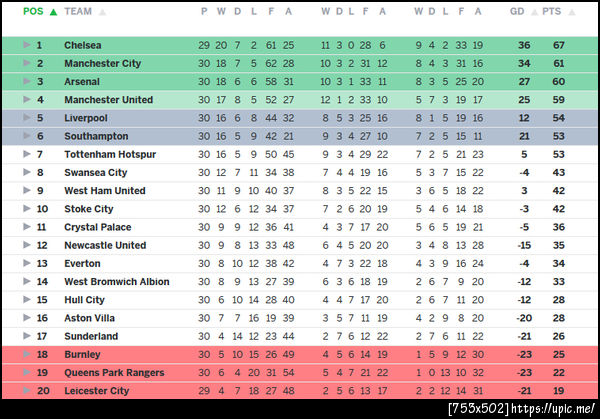600x419 pixels.
Task: Open the Arsenal team link
Action: click(82, 82)
